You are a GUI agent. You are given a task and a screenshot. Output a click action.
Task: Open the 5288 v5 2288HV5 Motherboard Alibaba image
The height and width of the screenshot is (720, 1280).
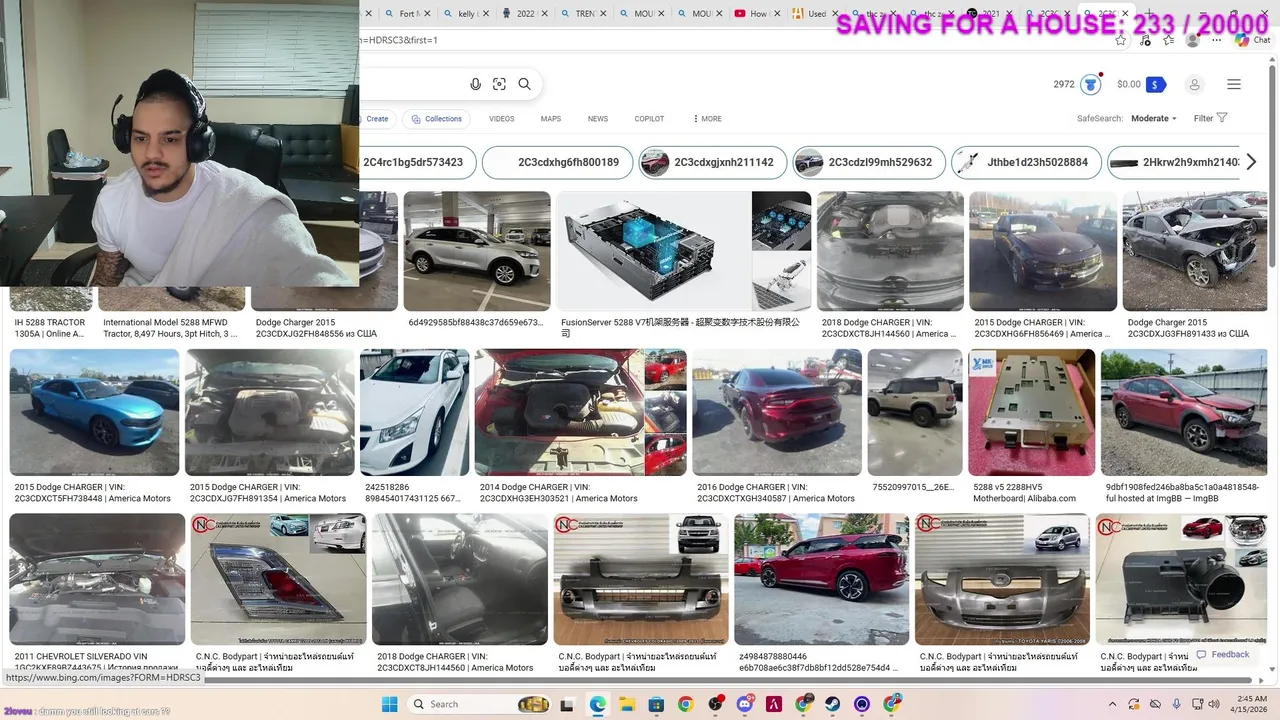pyautogui.click(x=1030, y=412)
